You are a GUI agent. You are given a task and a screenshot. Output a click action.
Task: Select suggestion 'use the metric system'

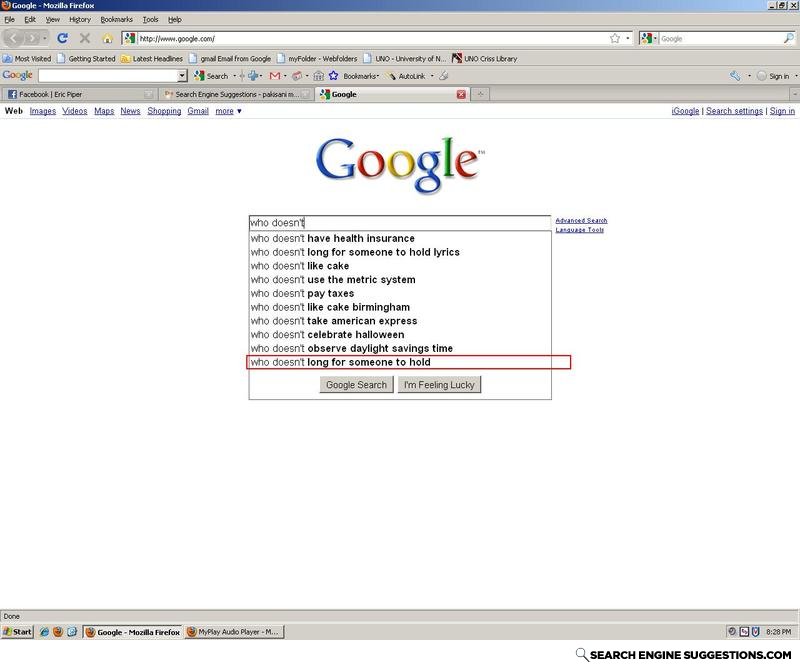(x=400, y=280)
